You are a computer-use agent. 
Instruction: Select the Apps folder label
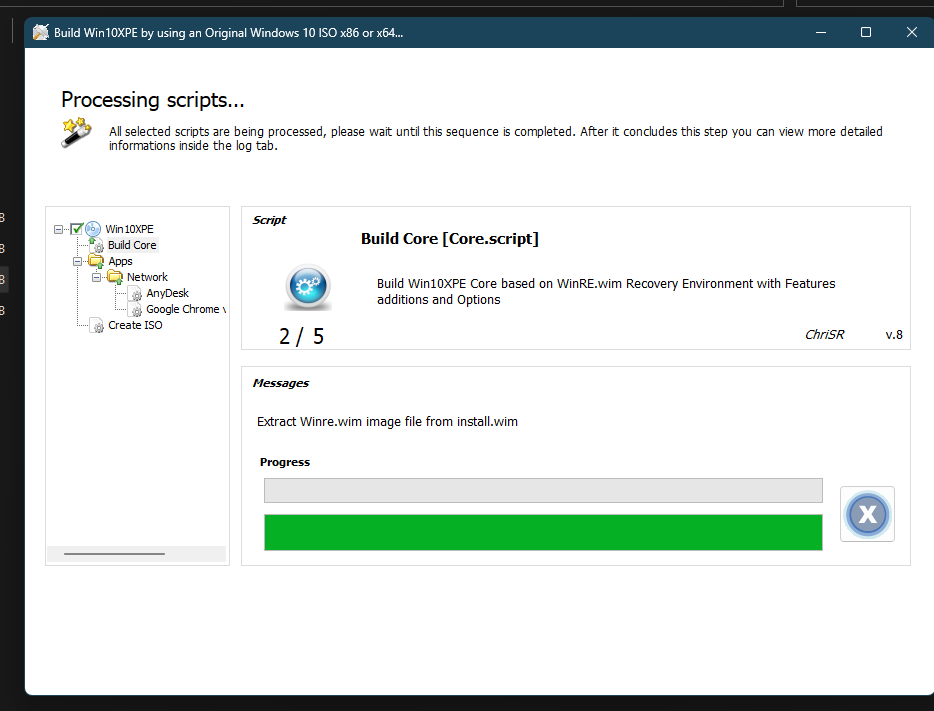tap(120, 261)
